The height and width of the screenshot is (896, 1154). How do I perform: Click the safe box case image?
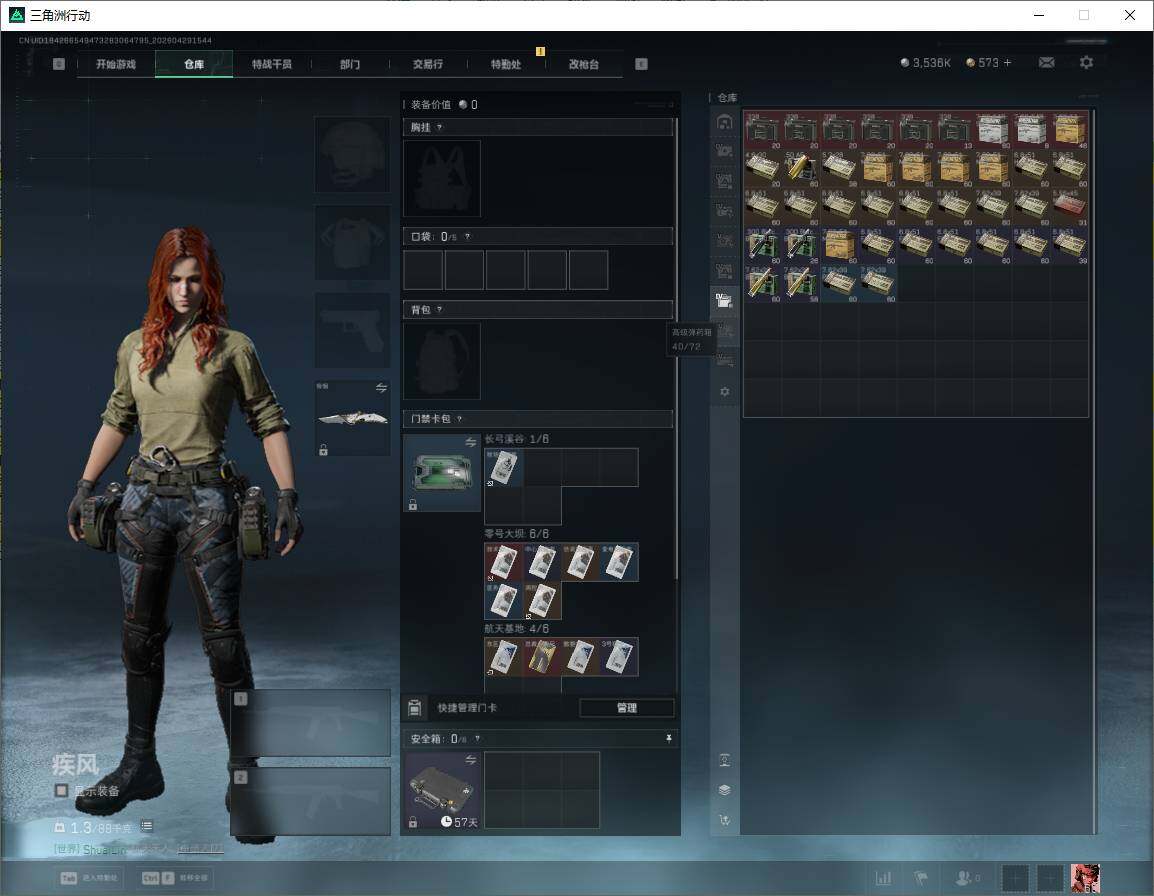pyautogui.click(x=442, y=791)
